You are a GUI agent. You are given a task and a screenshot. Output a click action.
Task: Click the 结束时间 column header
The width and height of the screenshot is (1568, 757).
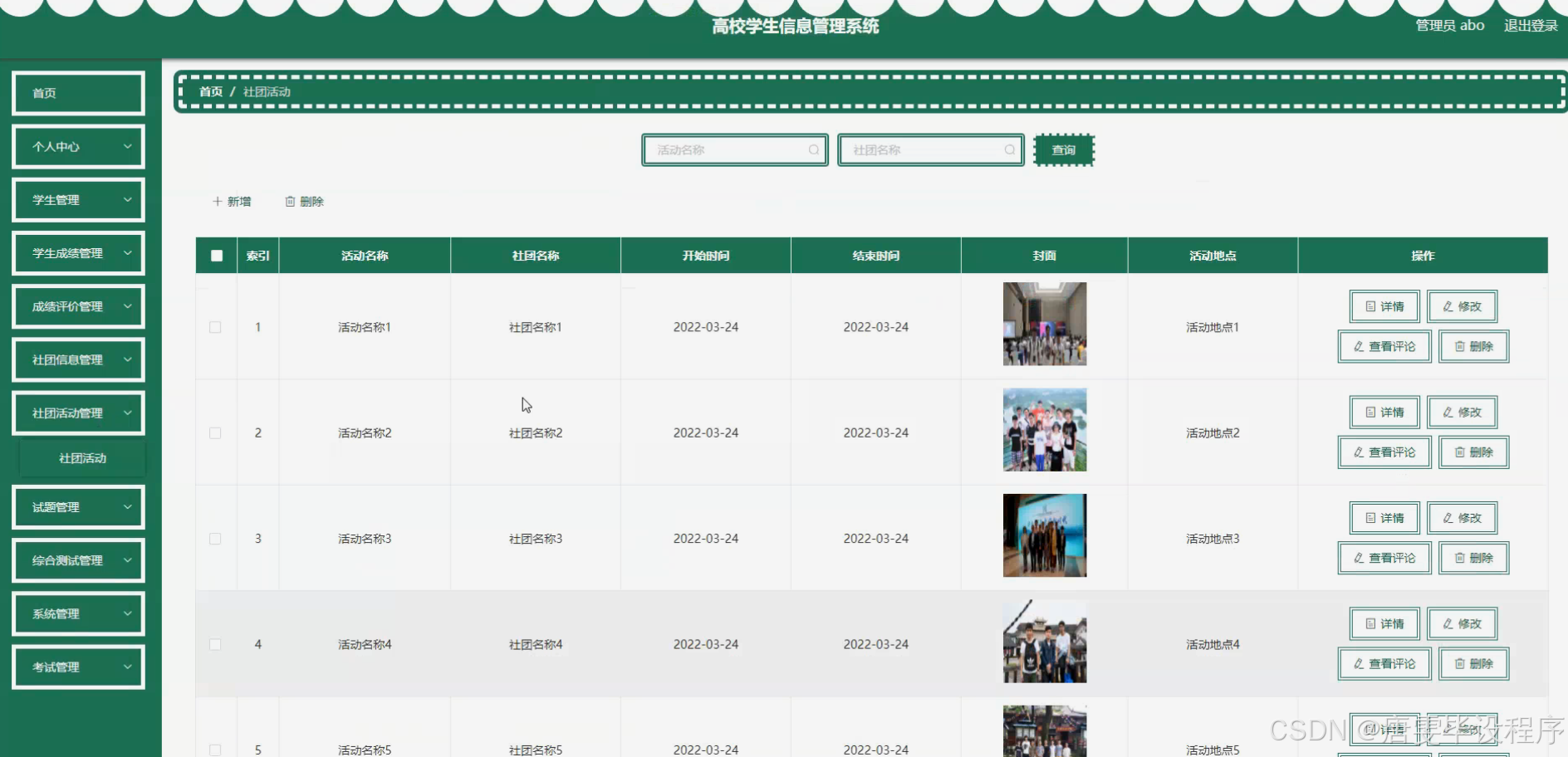tap(876, 256)
